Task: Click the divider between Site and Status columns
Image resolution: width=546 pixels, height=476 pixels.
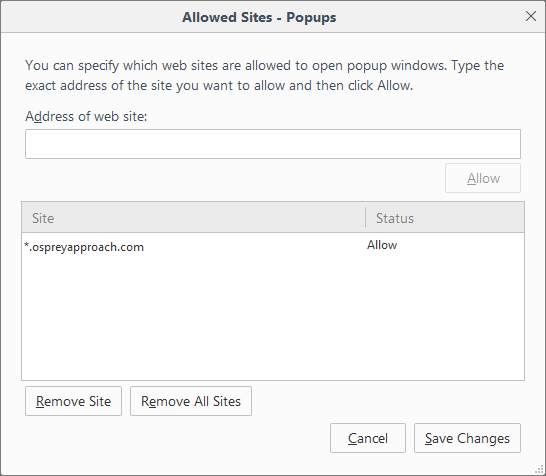Action: [366, 218]
